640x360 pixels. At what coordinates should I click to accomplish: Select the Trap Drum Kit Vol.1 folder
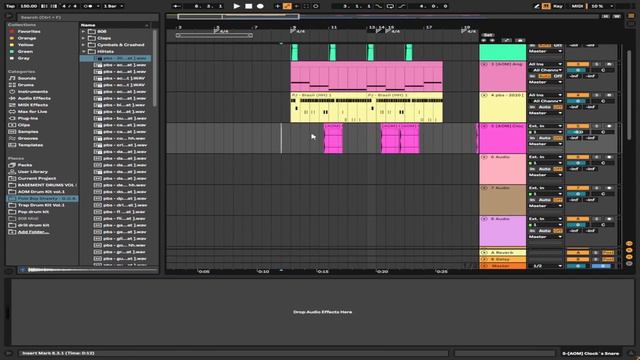[41, 205]
